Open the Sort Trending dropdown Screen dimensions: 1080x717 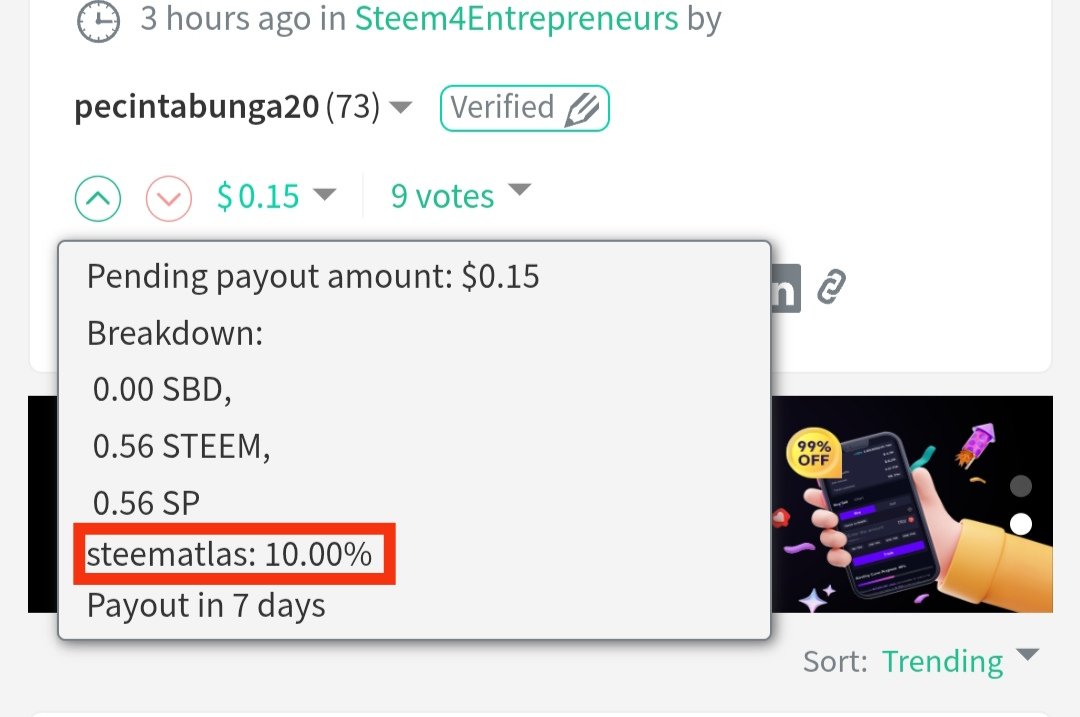click(x=1027, y=654)
